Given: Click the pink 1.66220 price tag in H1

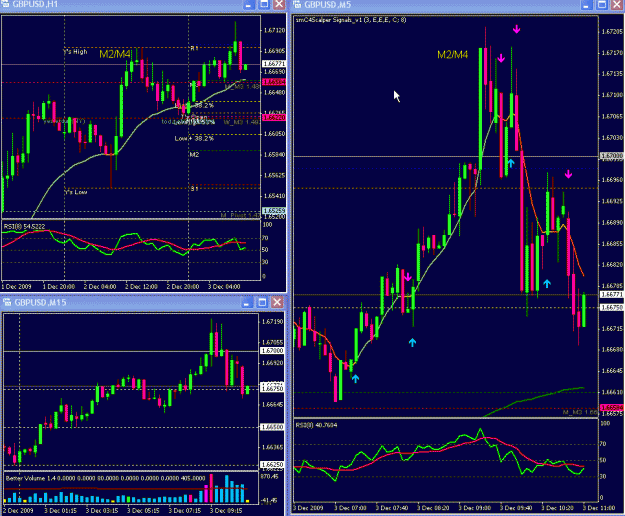Looking at the screenshot, I should pyautogui.click(x=273, y=118).
